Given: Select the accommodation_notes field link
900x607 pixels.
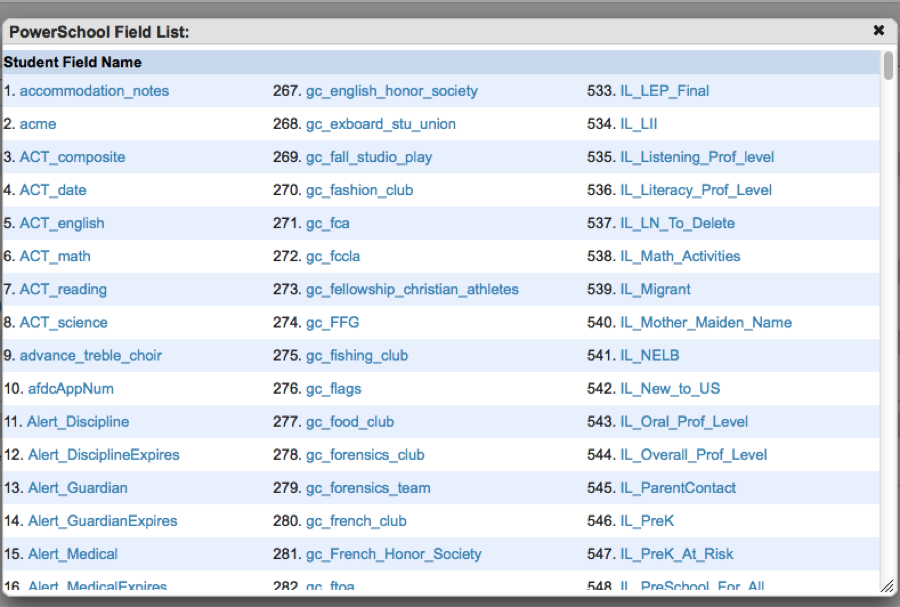Looking at the screenshot, I should [x=94, y=91].
